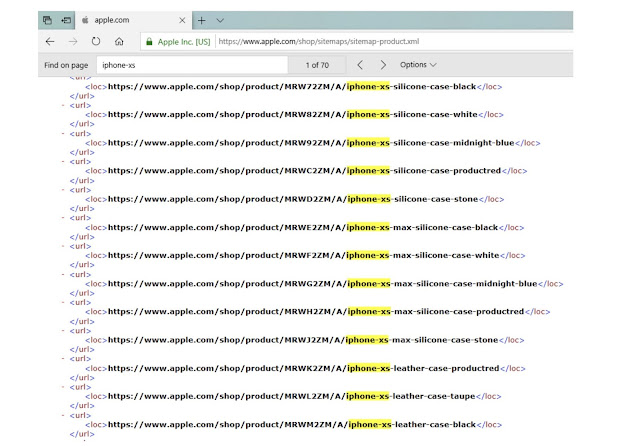Viewport: 640px width, 446px height.
Task: Click the MRWH2ZM max-silicone-case-productred URL
Action: [x=316, y=312]
